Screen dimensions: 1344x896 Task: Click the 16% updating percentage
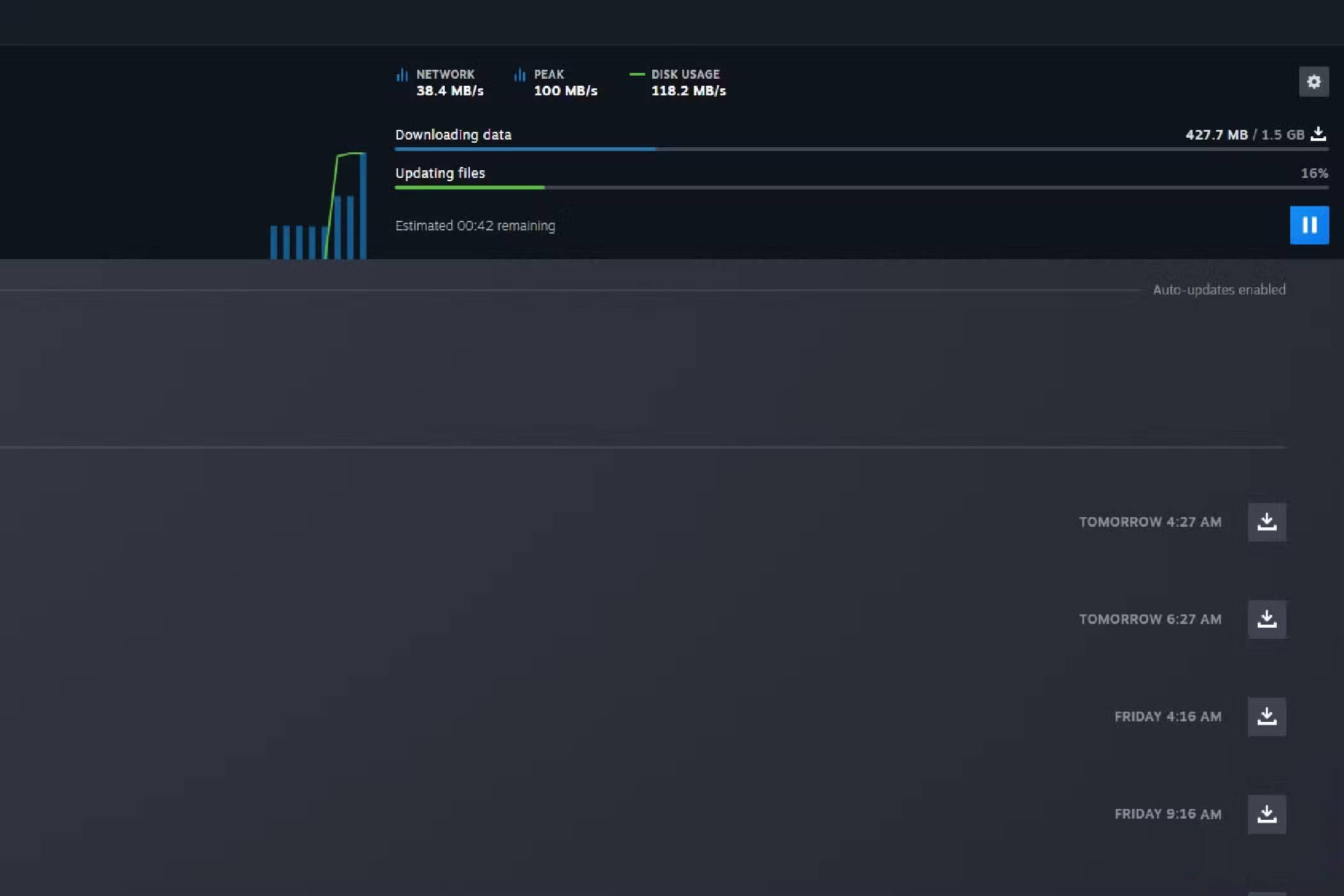[1314, 173]
